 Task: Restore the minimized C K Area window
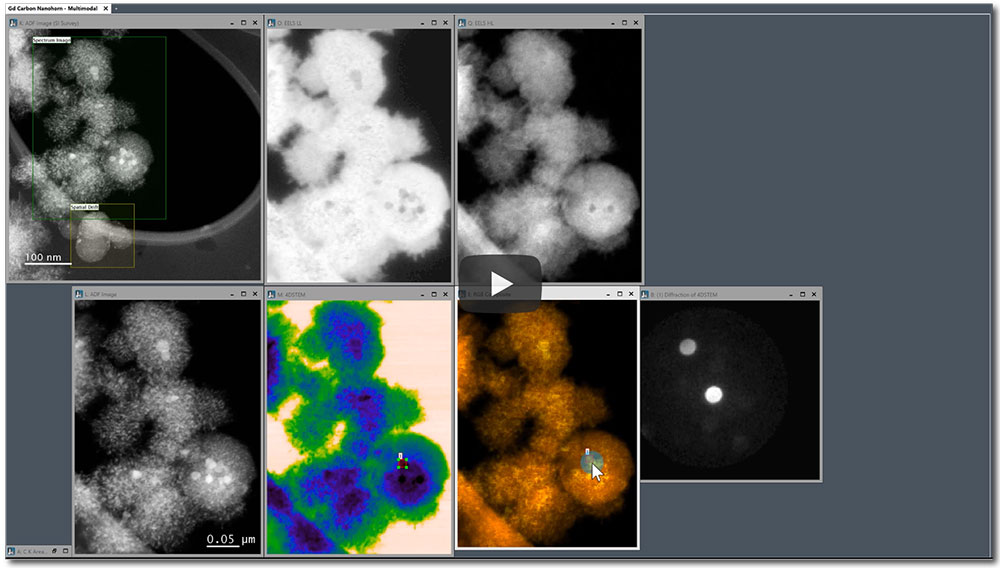coord(55,551)
